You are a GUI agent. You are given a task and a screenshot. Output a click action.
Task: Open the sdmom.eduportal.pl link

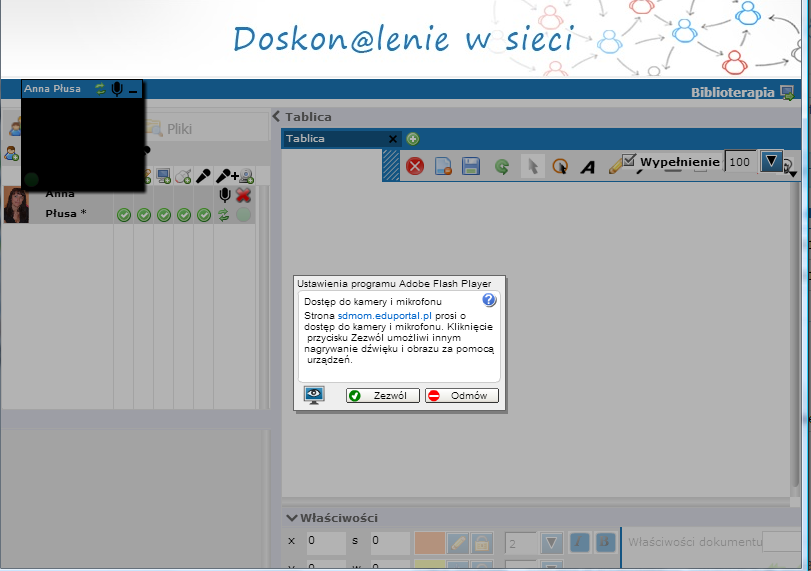pos(384,315)
